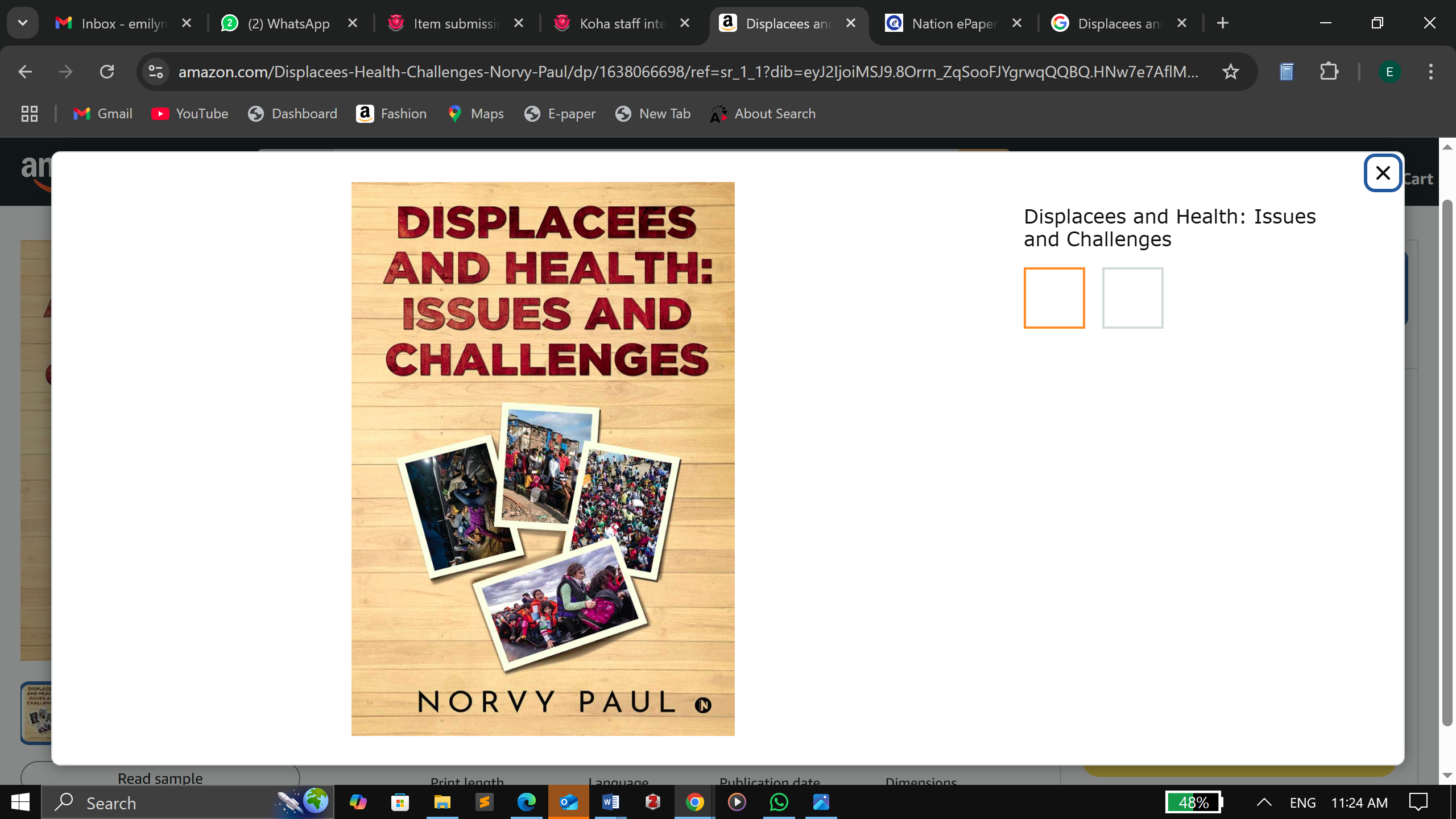This screenshot has height=819, width=1456.
Task: Open Chrome three-dot menu
Action: point(1430,72)
